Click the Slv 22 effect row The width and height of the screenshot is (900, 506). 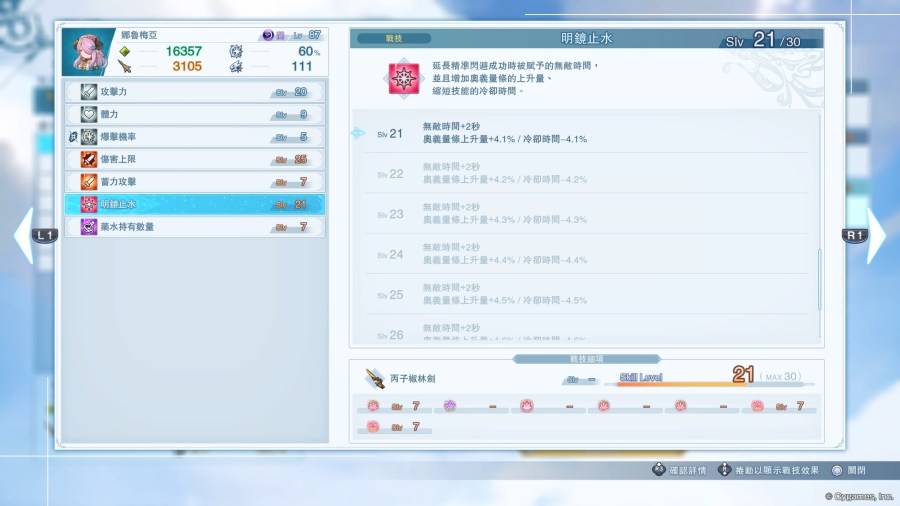[585, 173]
